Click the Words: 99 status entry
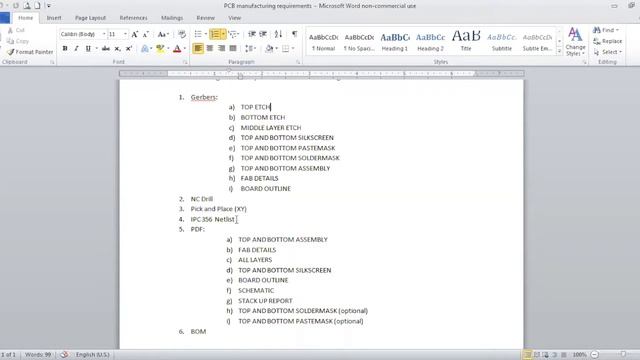This screenshot has width=640, height=360. point(38,355)
